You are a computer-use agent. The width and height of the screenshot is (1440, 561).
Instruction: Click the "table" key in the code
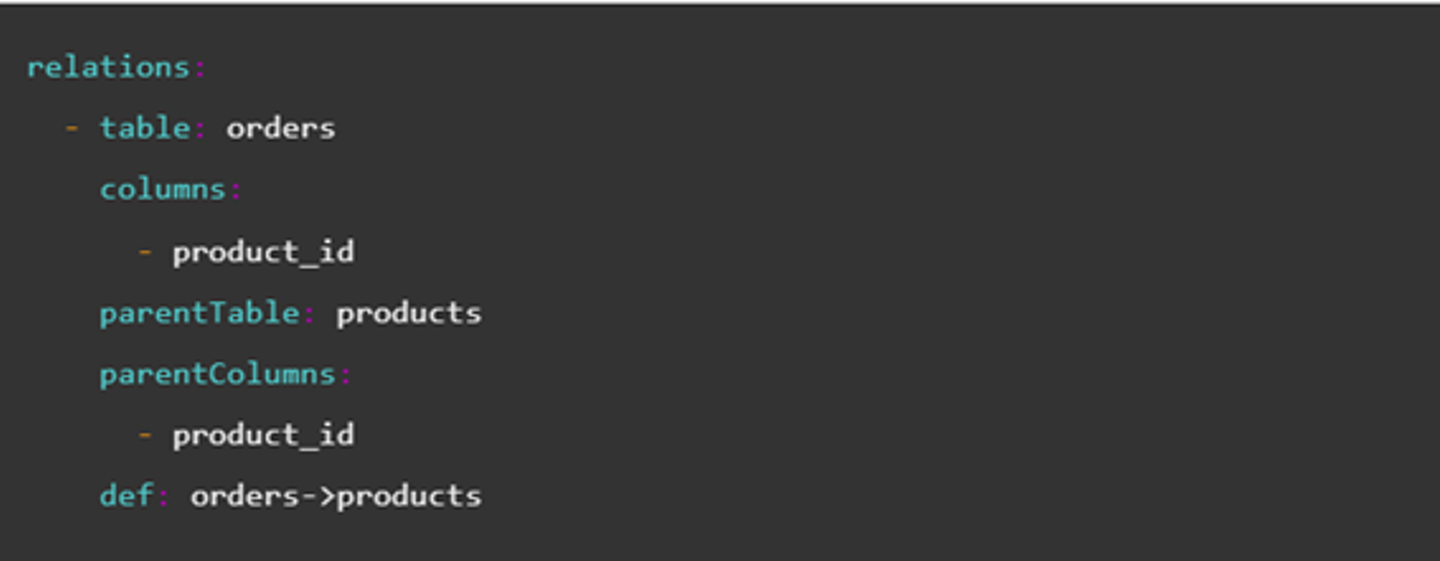pos(145,128)
